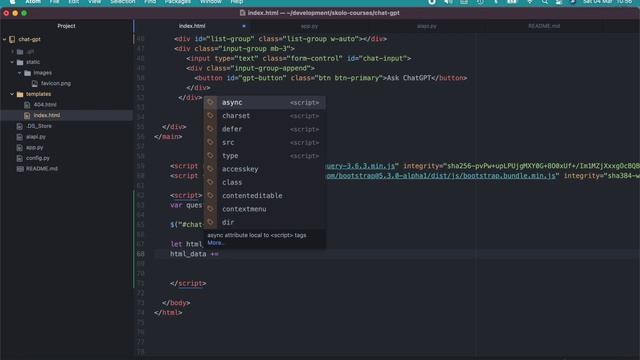The width and height of the screenshot is (640, 360).
Task: Click the tag icon beside type suggestion
Action: click(x=210, y=156)
